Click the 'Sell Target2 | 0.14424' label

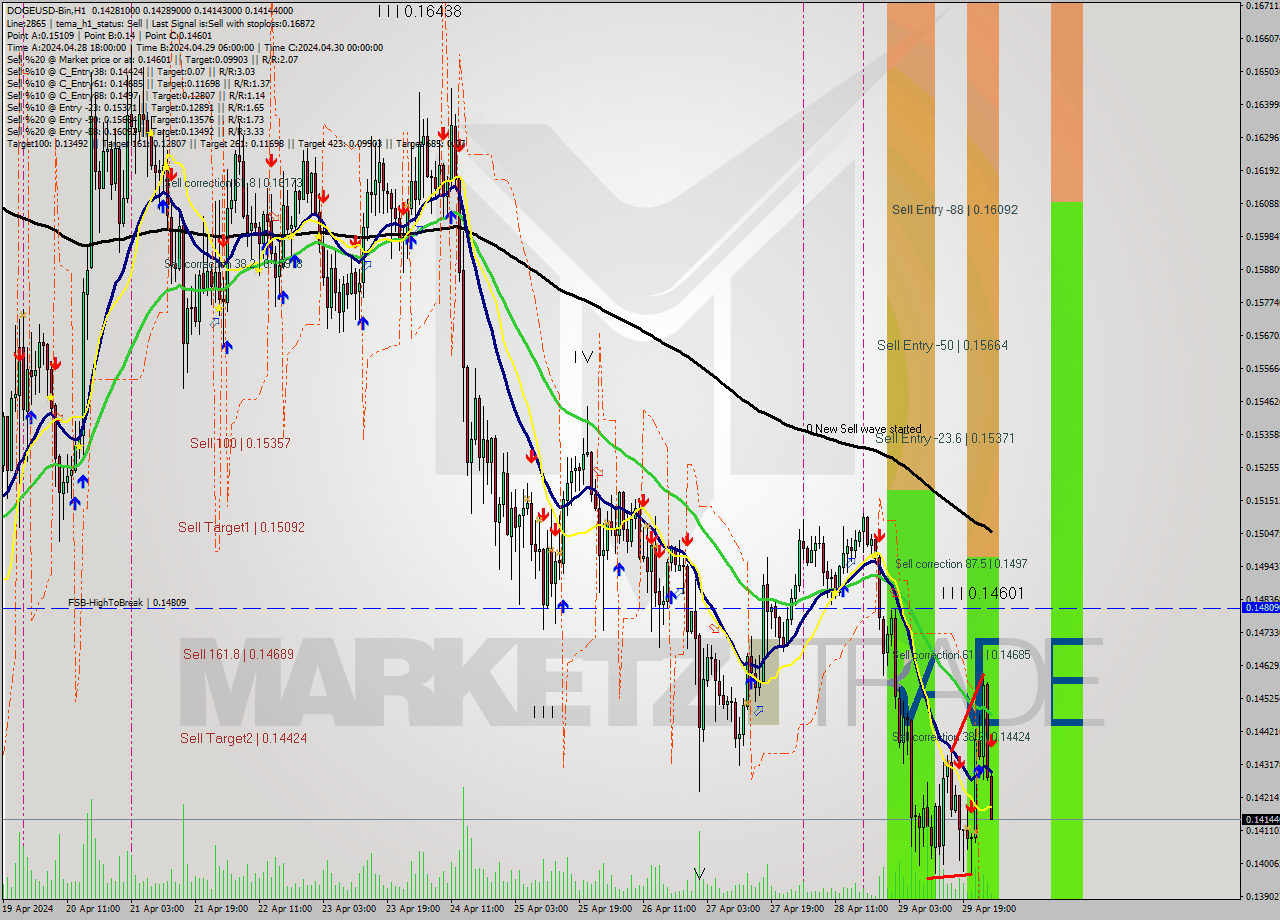[243, 738]
